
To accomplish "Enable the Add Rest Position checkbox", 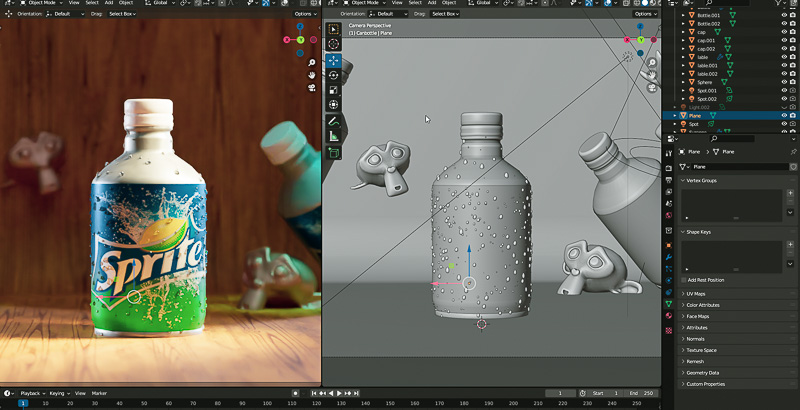I will tap(684, 280).
